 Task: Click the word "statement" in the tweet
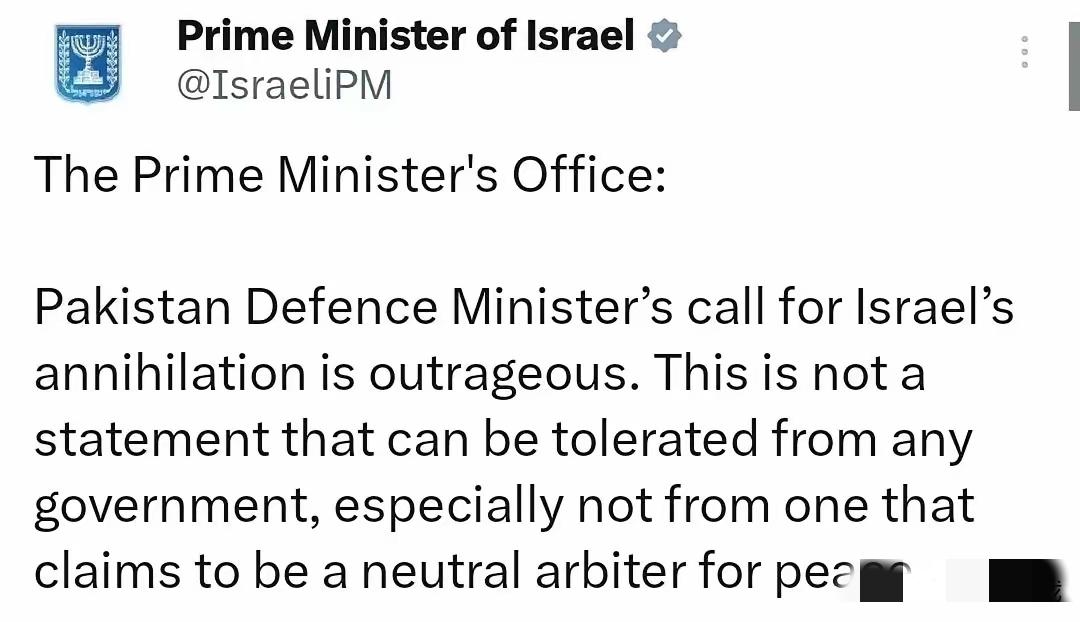click(152, 440)
